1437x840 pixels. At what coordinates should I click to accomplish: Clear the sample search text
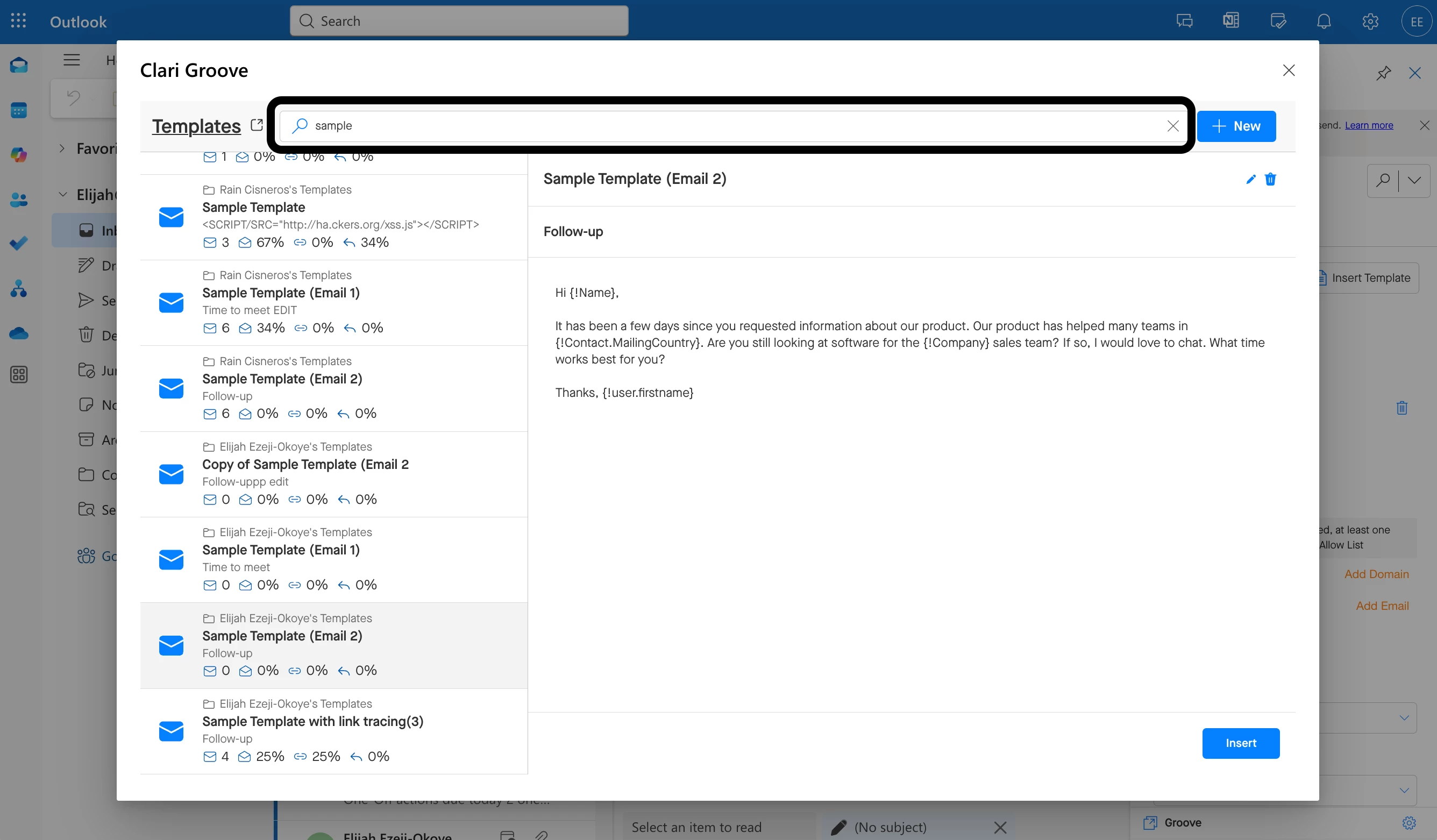[x=1172, y=126]
